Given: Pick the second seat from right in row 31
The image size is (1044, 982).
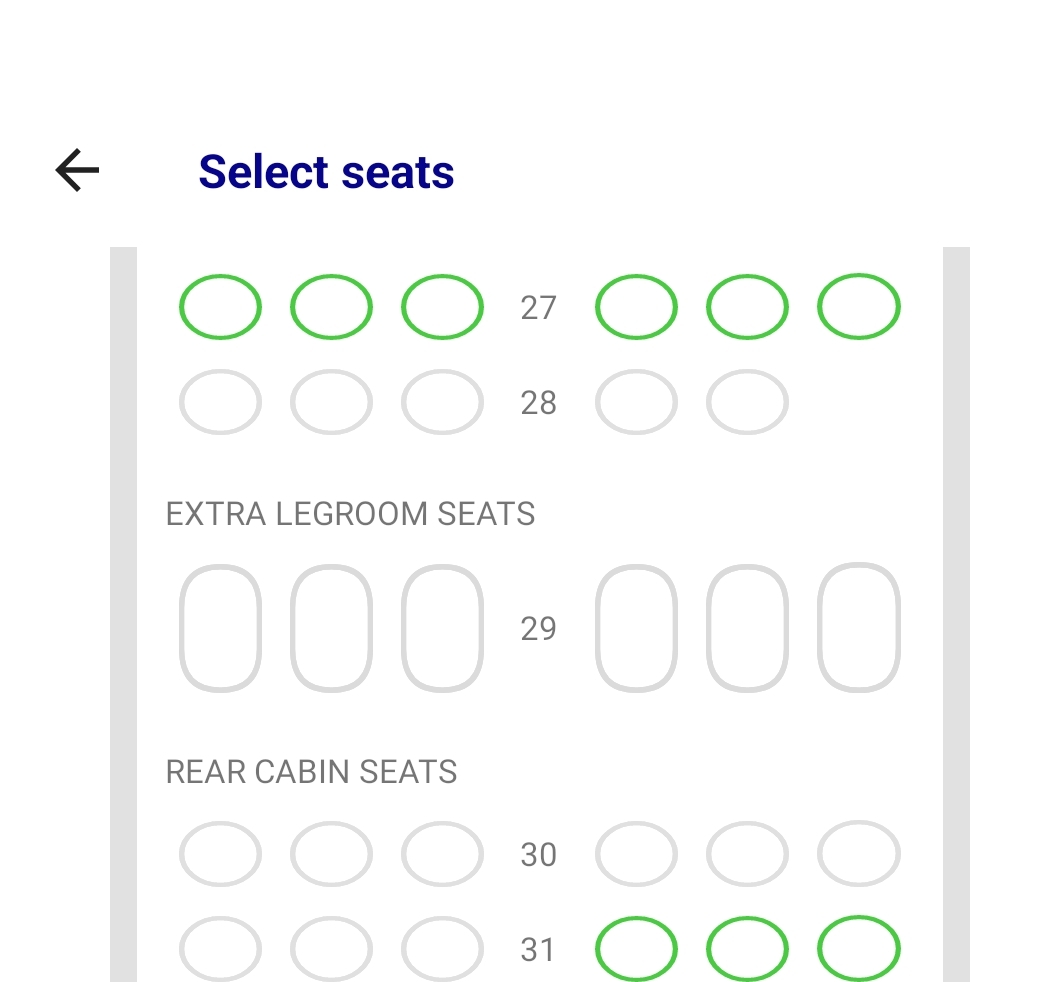Looking at the screenshot, I should (747, 948).
